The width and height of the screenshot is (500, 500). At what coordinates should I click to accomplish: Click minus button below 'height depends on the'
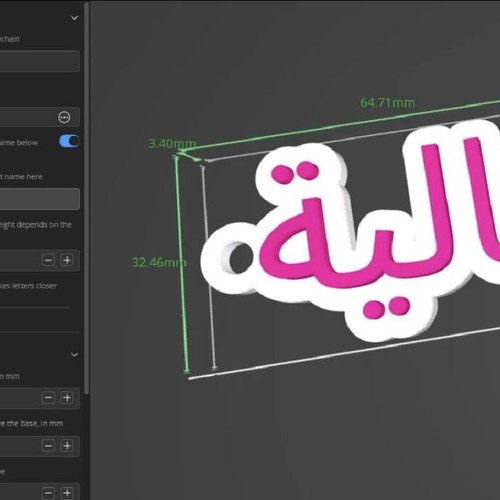coord(48,260)
